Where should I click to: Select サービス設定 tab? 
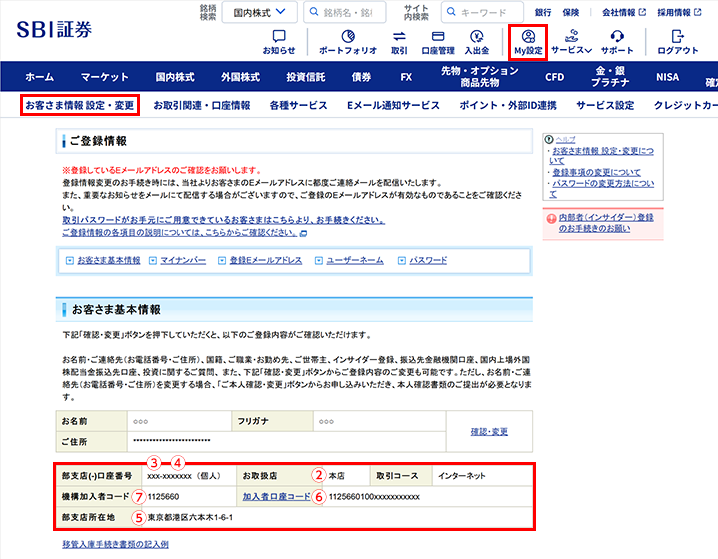click(x=605, y=105)
